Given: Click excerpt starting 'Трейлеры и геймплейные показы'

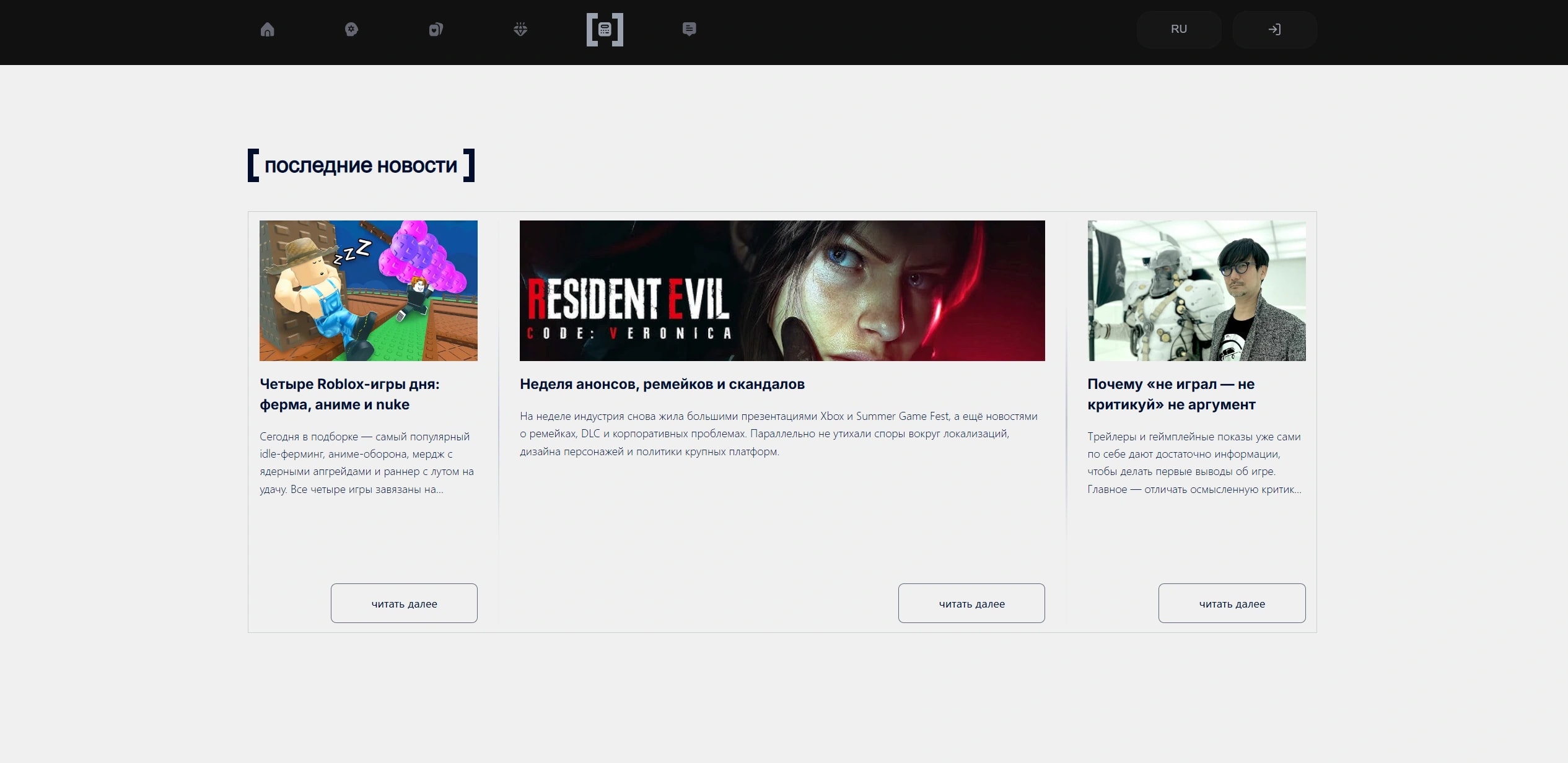Looking at the screenshot, I should tap(1194, 463).
